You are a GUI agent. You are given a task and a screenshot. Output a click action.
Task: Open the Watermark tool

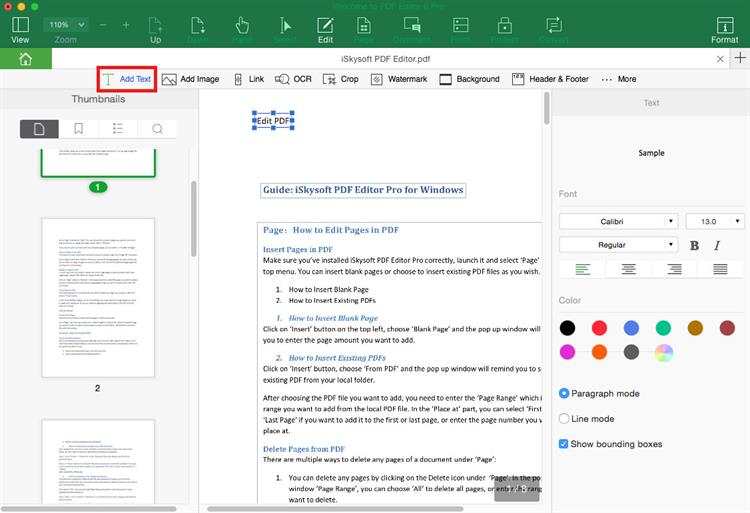click(399, 79)
